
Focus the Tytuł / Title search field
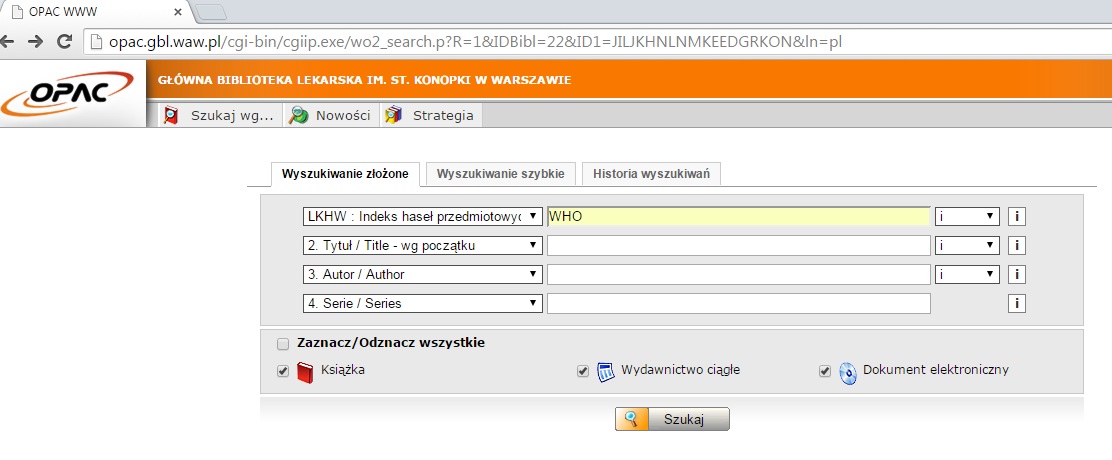[x=738, y=245]
